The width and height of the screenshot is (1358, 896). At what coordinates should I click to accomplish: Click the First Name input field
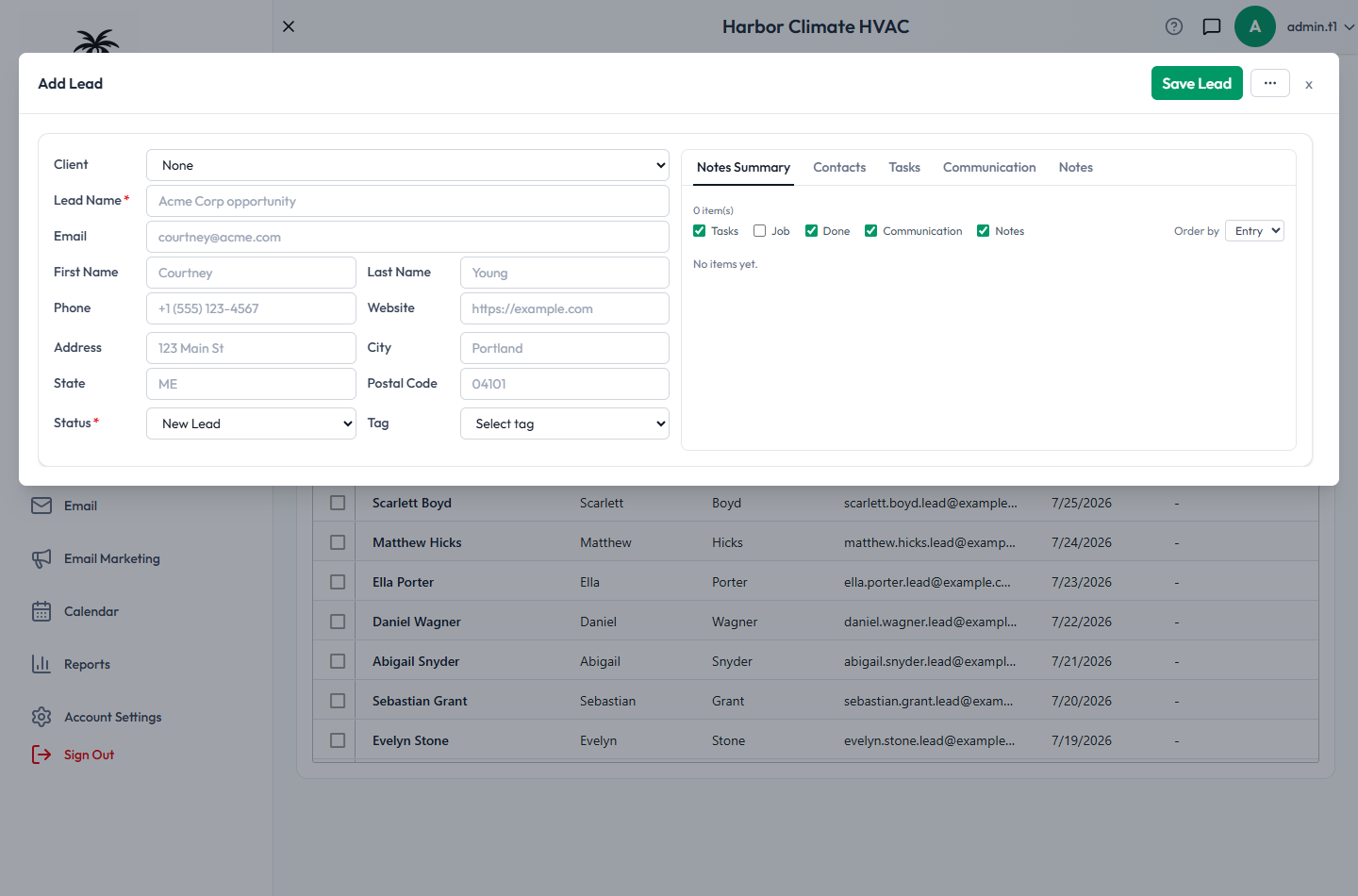(251, 273)
